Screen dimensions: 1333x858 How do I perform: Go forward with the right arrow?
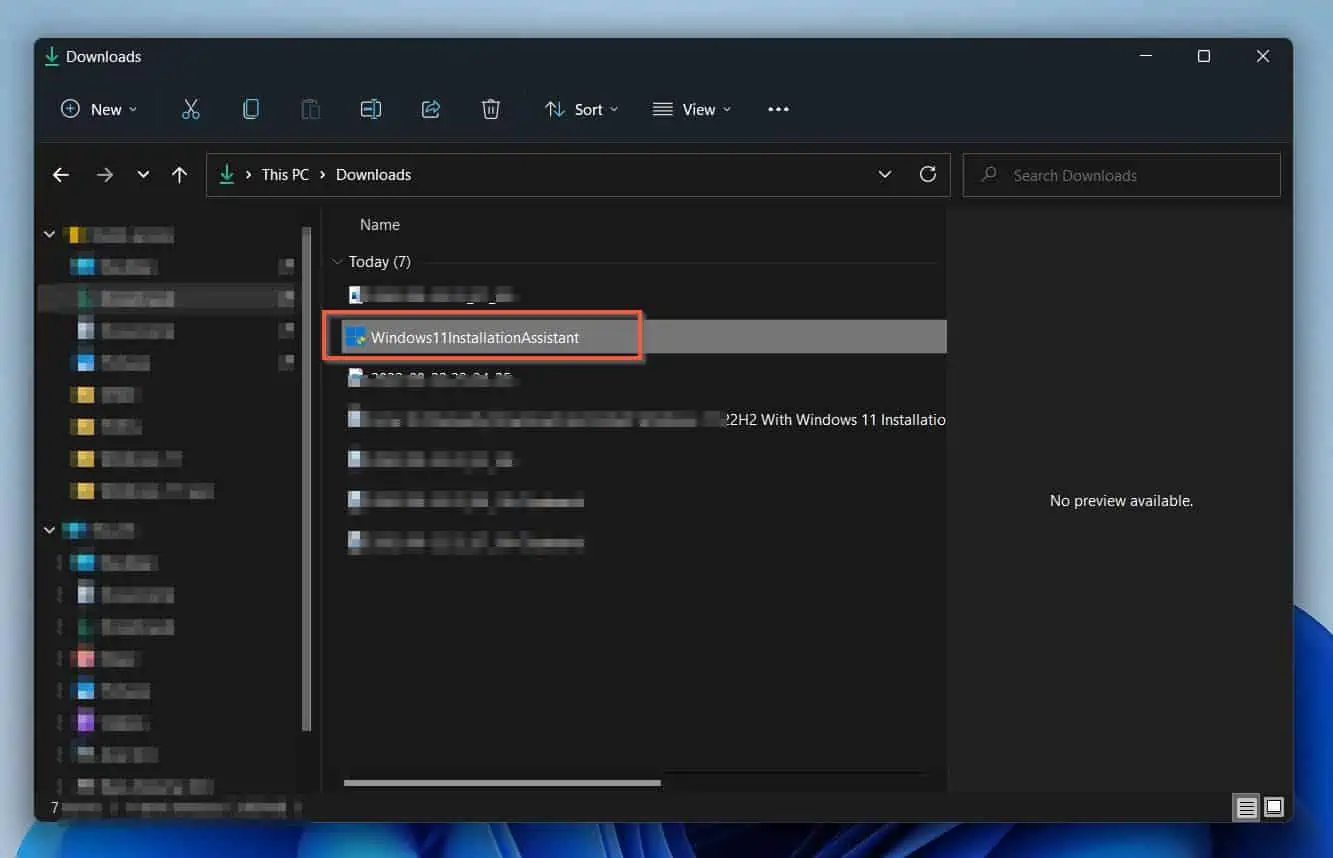(x=105, y=175)
